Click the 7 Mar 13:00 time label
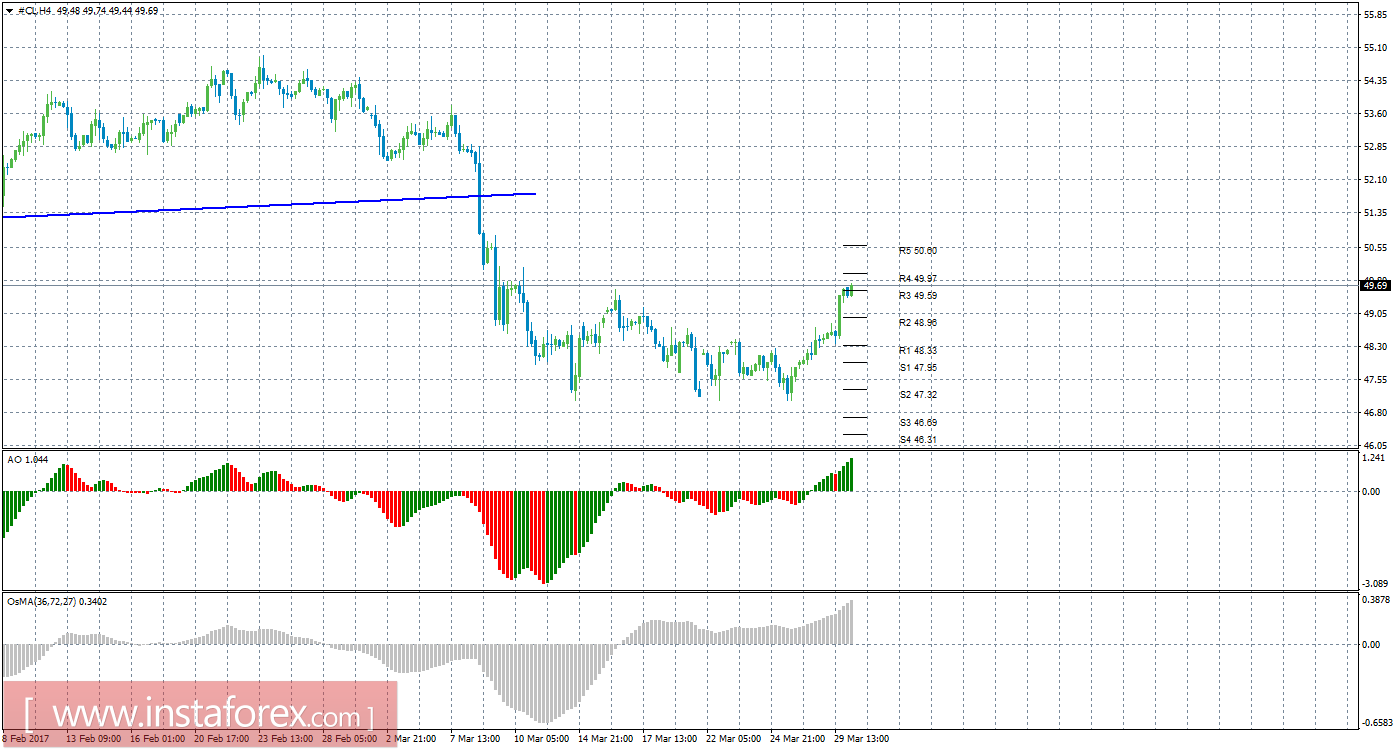Image resolution: width=1398 pixels, height=750 pixels. point(475,739)
